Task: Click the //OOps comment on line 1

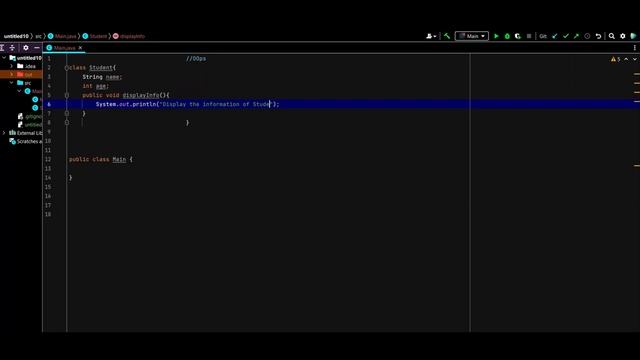Action: pyautogui.click(x=196, y=59)
